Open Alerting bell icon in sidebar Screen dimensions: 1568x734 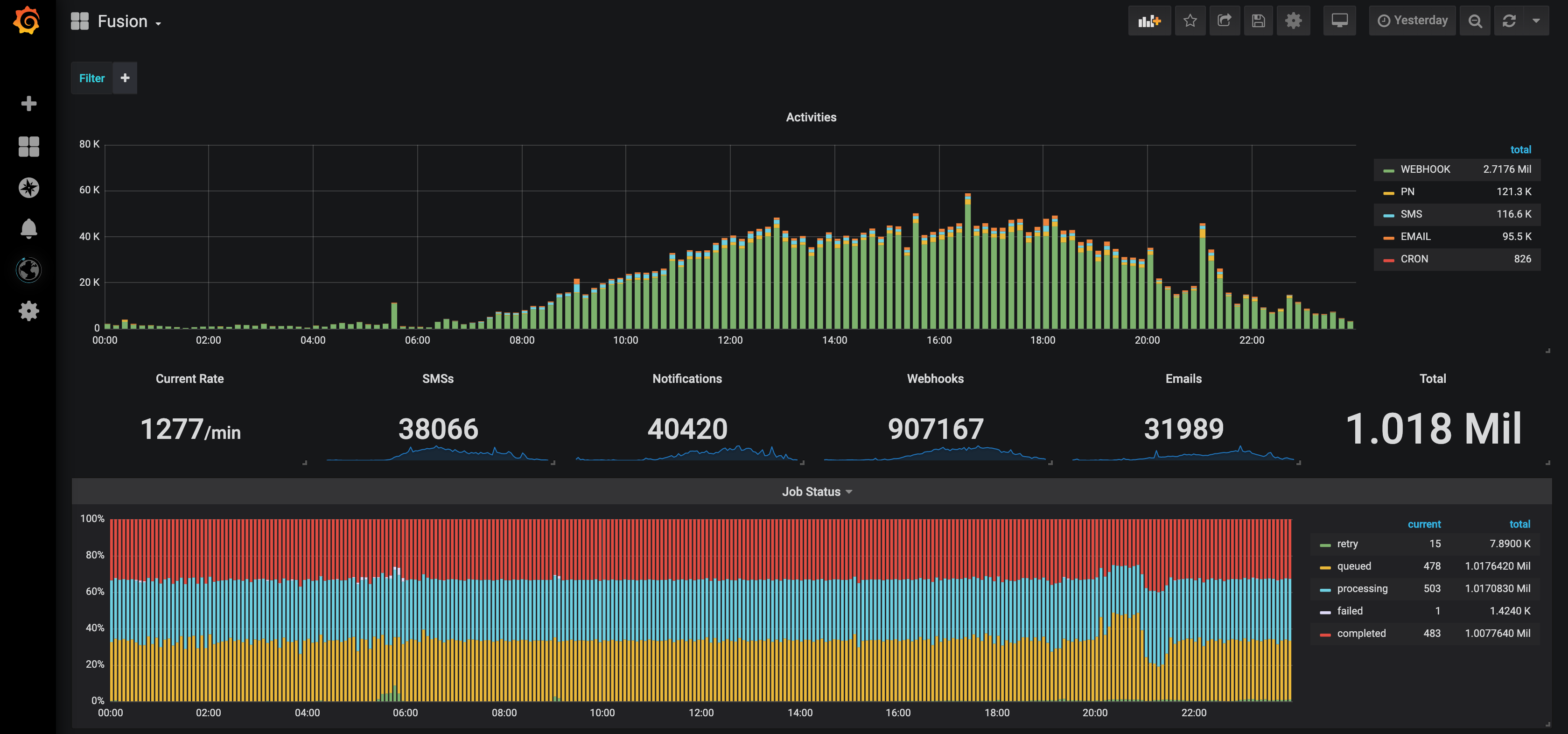[28, 228]
